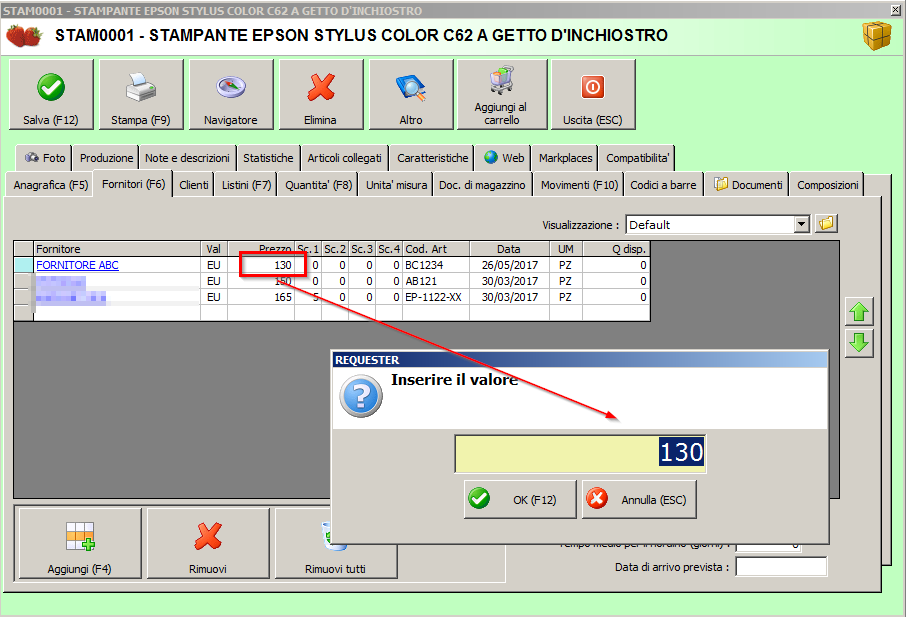This screenshot has width=906, height=617.
Task: Close the window with the X button
Action: [896, 10]
